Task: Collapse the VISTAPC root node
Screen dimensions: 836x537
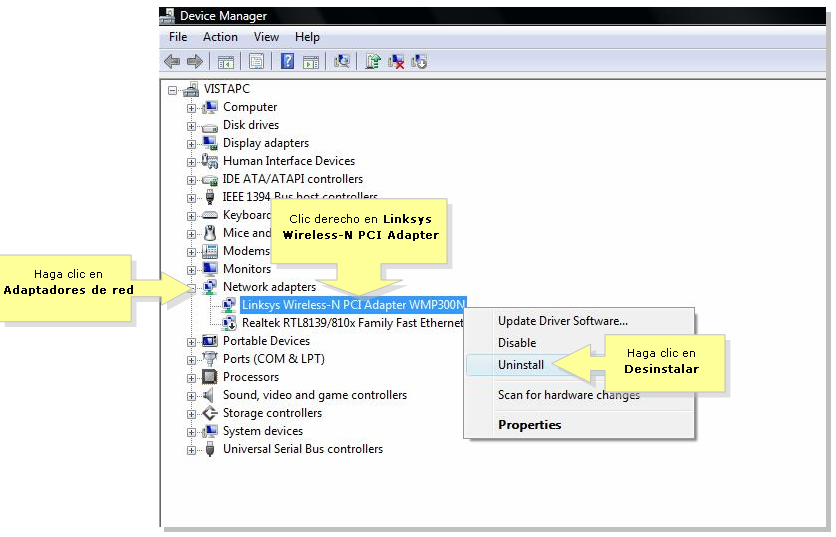Action: tap(172, 91)
